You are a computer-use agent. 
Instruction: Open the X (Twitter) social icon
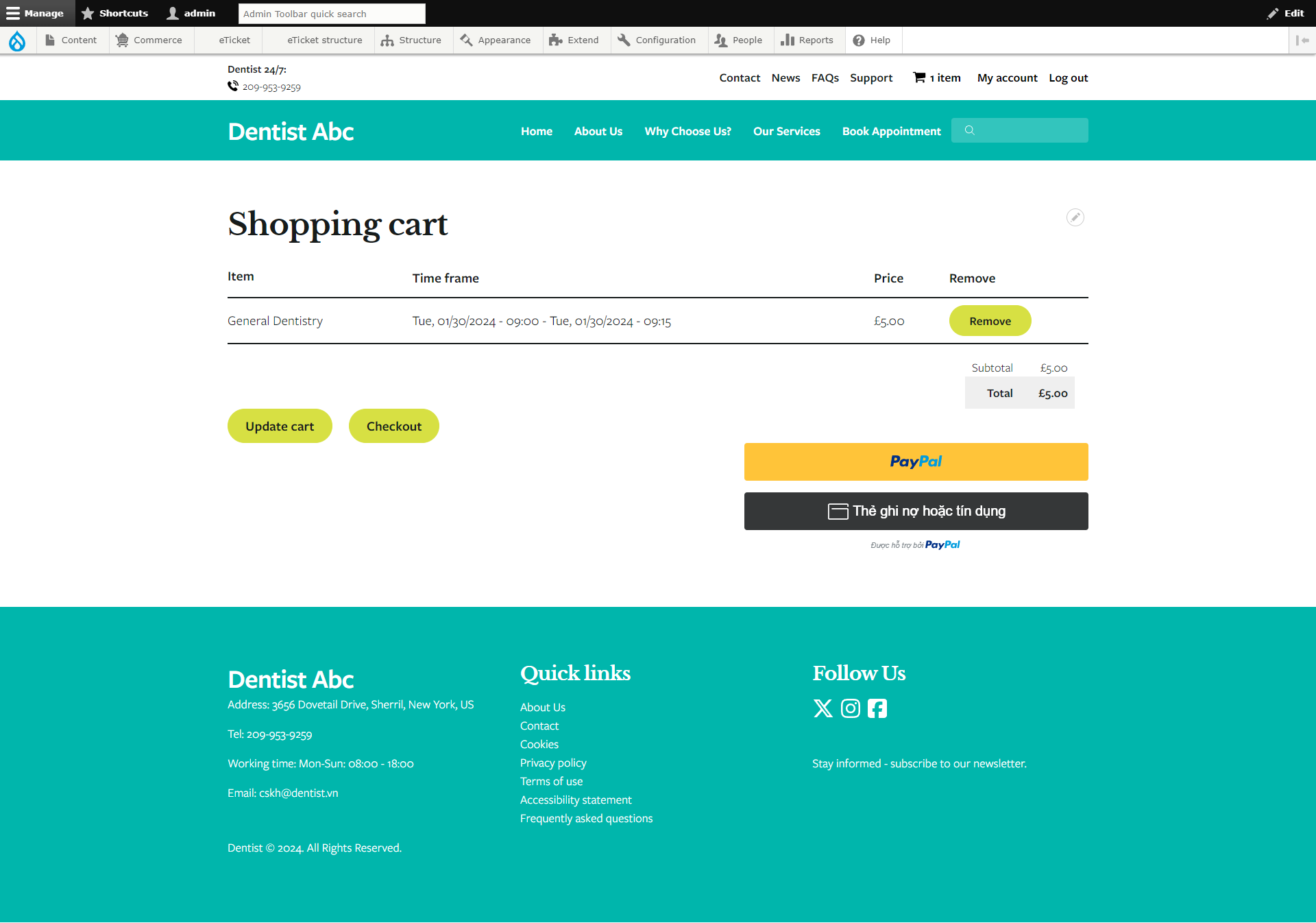coord(822,708)
